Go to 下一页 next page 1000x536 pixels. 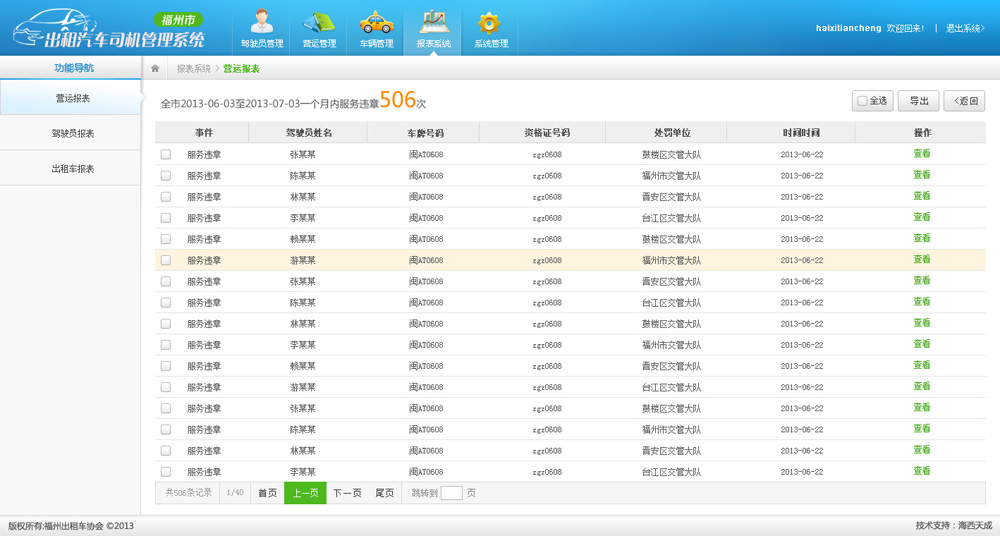[346, 493]
